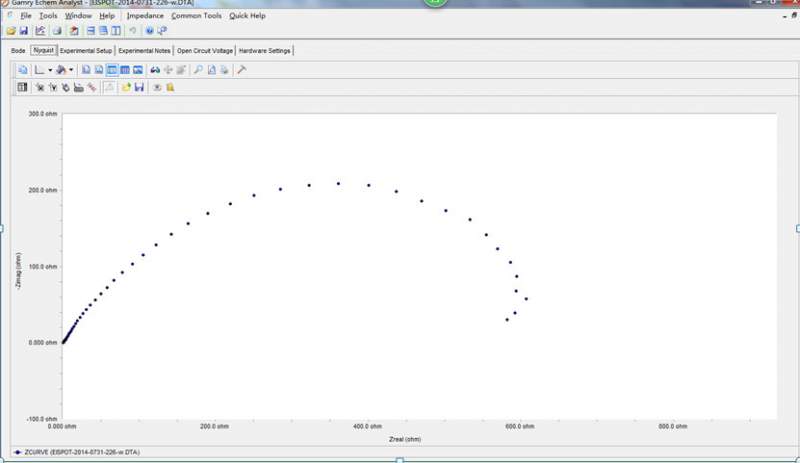Click the red chain link icon
This screenshot has height=463, width=800.
[92, 88]
